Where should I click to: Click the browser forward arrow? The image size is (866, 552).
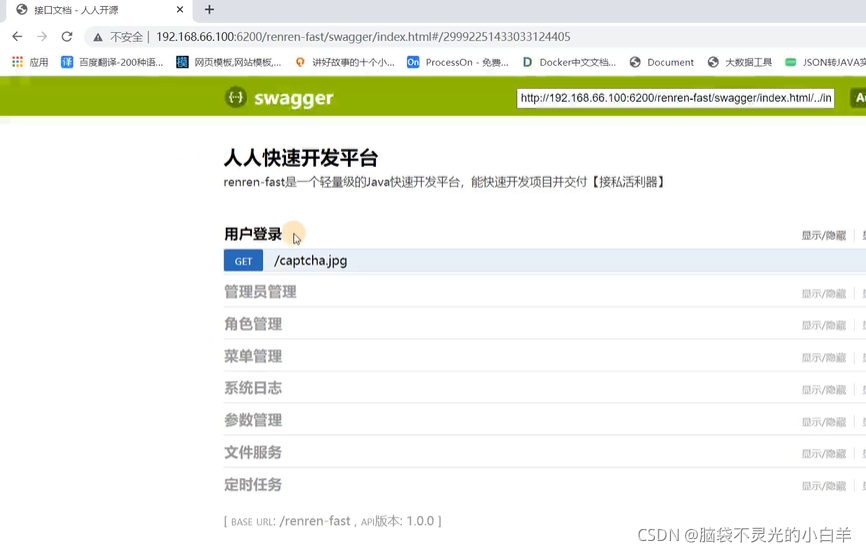pos(42,36)
